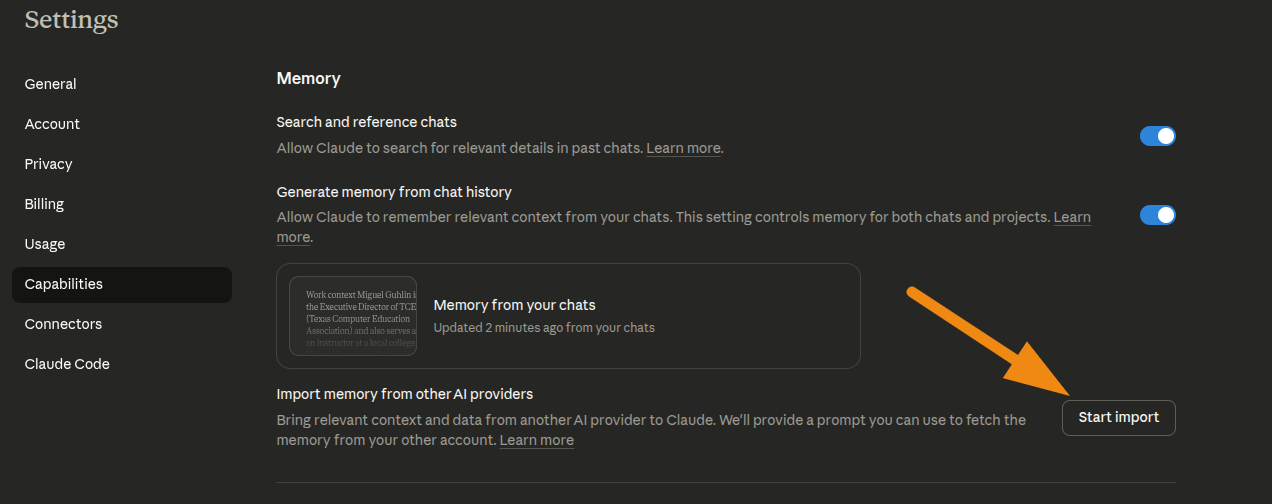Select Privacy in the sidebar
The width and height of the screenshot is (1272, 504).
tap(49, 164)
